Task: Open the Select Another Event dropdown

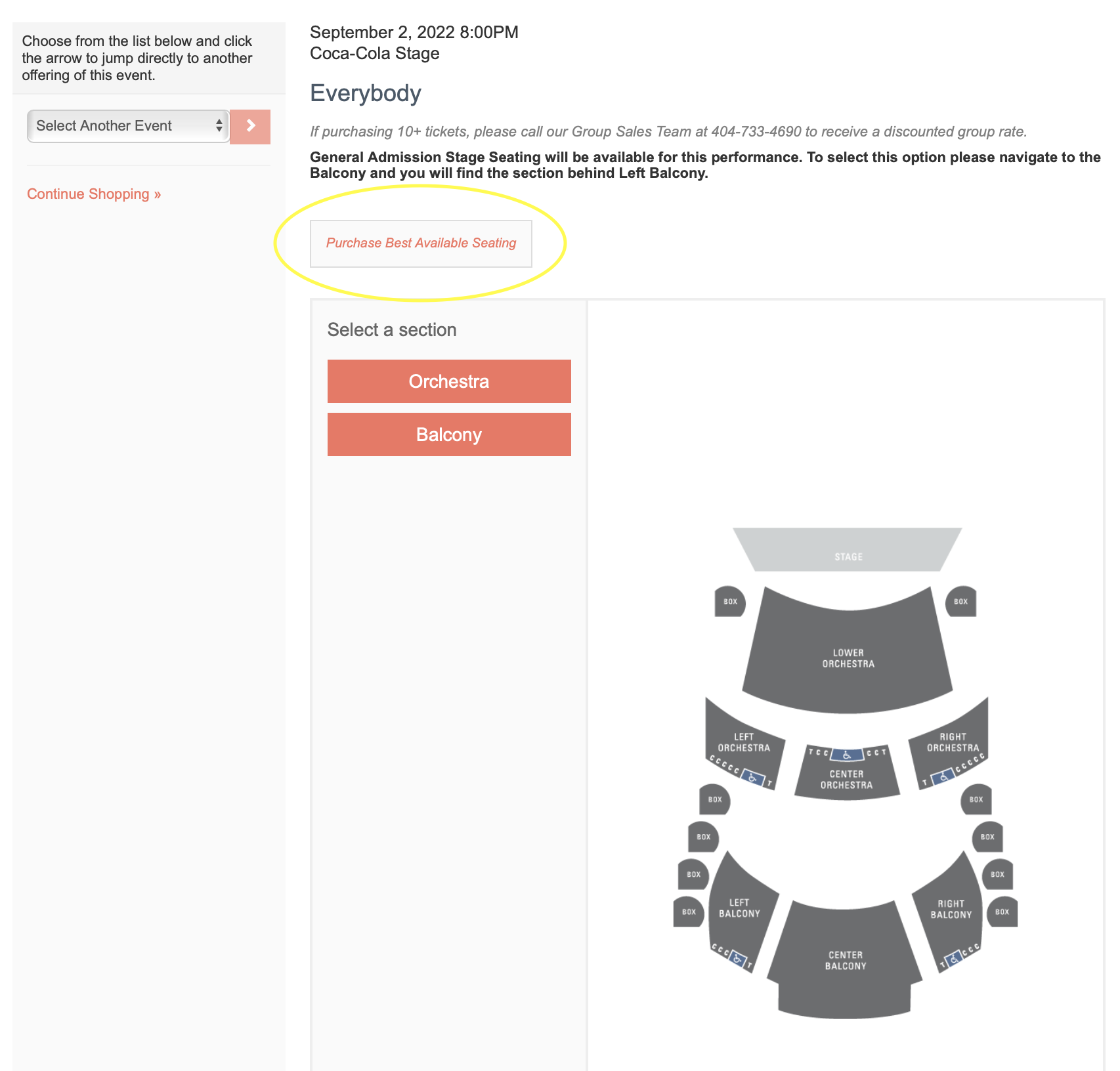Action: [128, 126]
